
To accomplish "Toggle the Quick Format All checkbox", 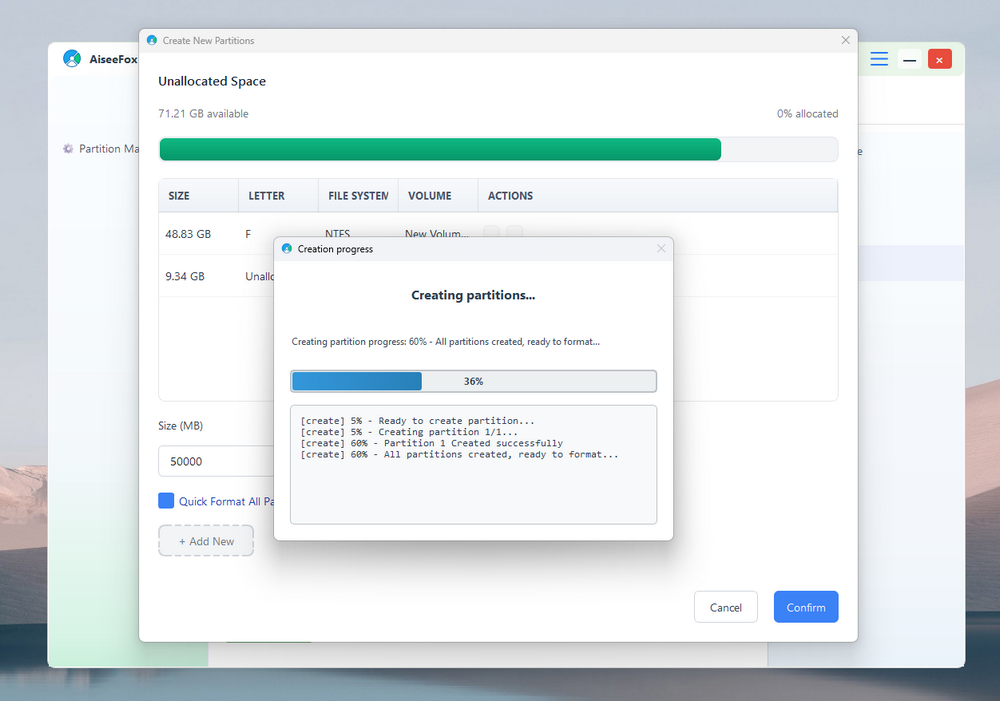I will pyautogui.click(x=166, y=501).
